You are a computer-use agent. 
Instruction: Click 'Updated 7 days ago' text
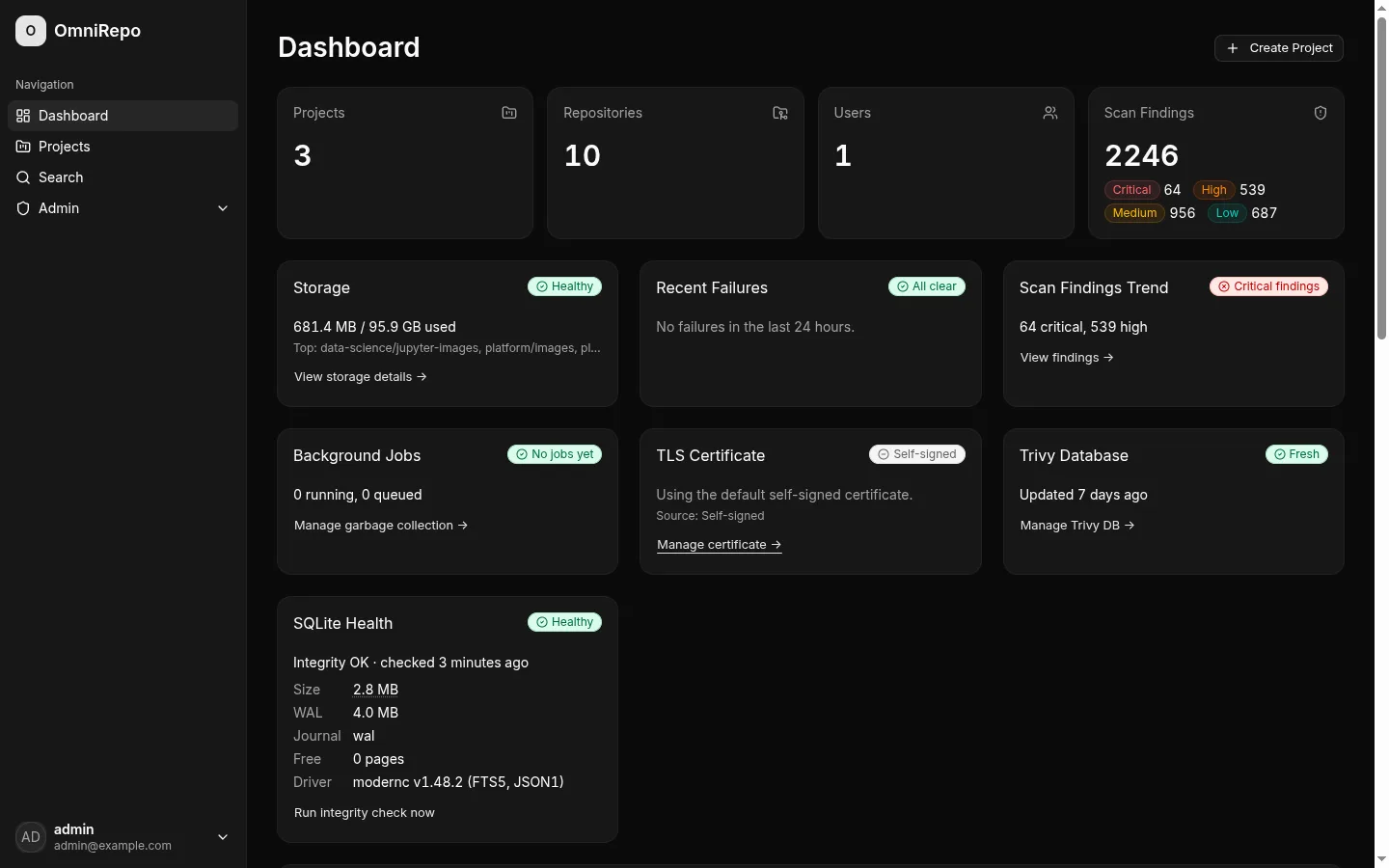click(x=1083, y=495)
